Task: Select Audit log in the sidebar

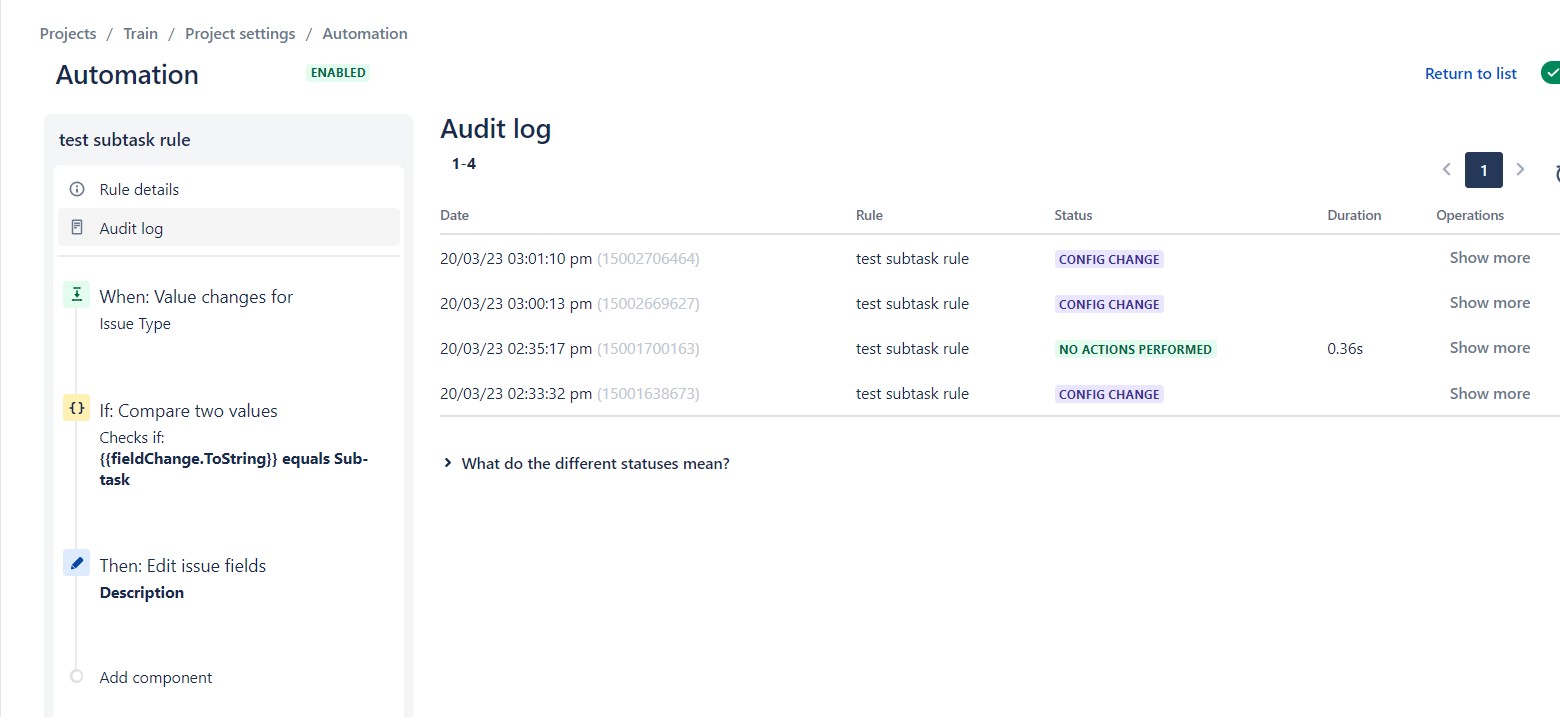Action: [x=229, y=228]
